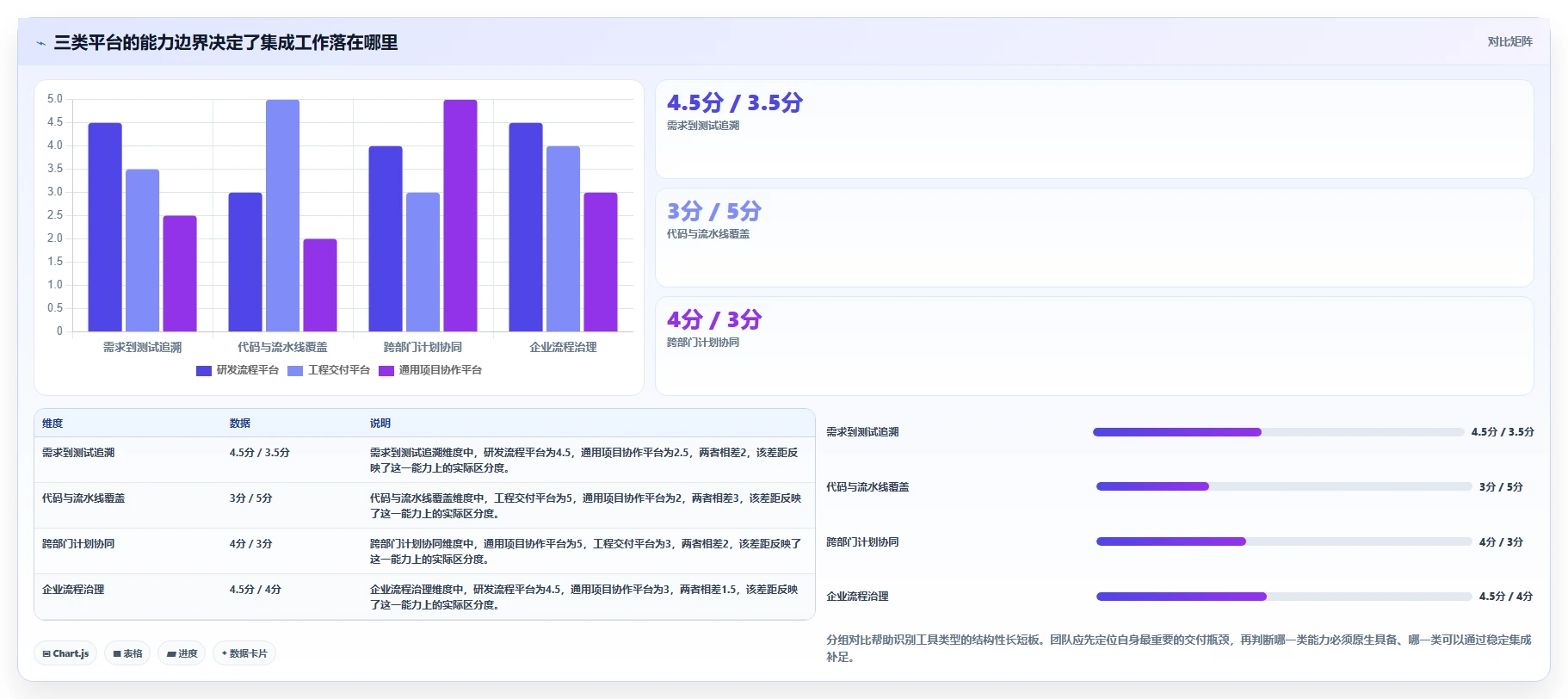Click the 数据卡片 tag
Viewport: 1568px width, 699px height.
[x=244, y=653]
